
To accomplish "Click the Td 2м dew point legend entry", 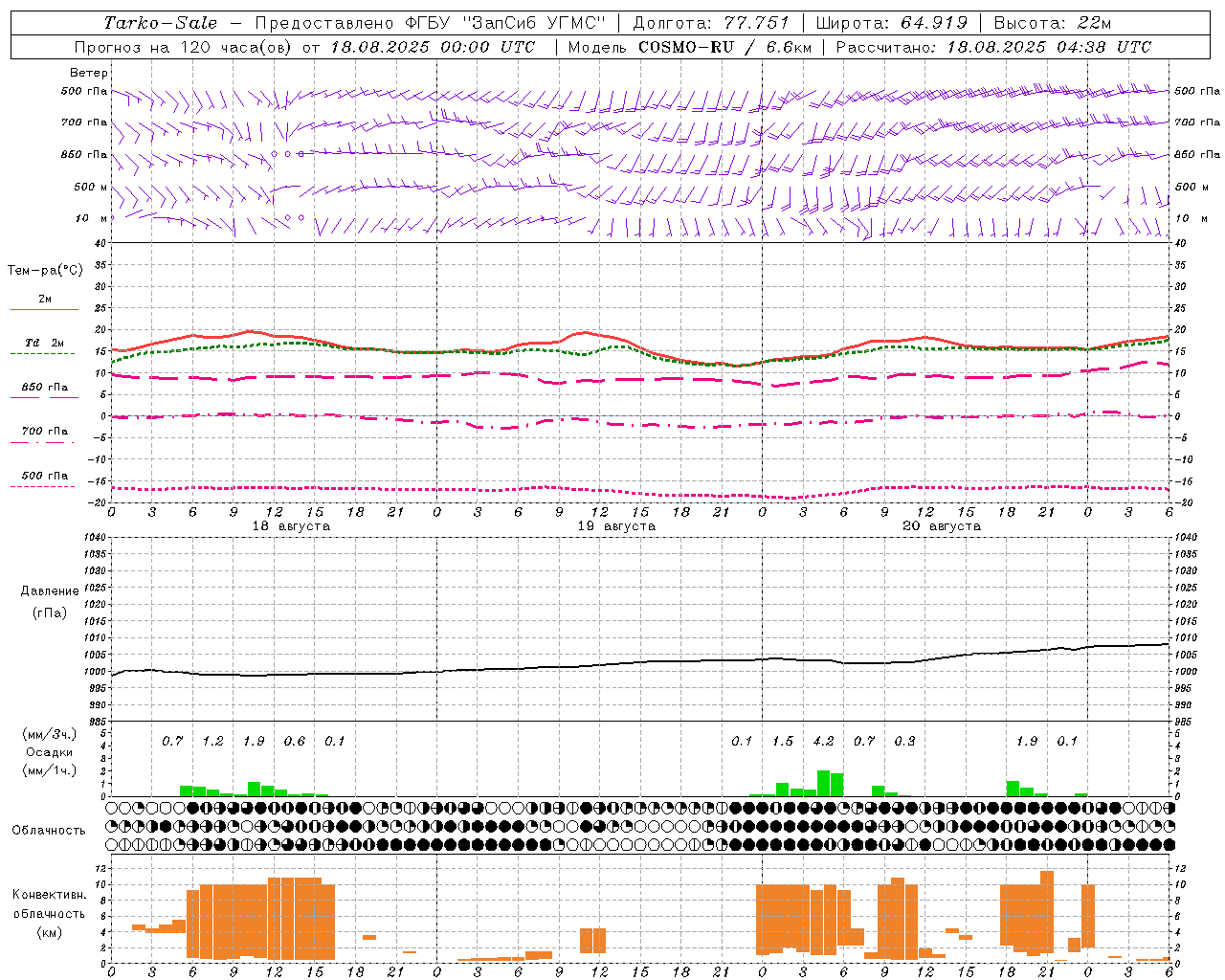I will [x=45, y=343].
